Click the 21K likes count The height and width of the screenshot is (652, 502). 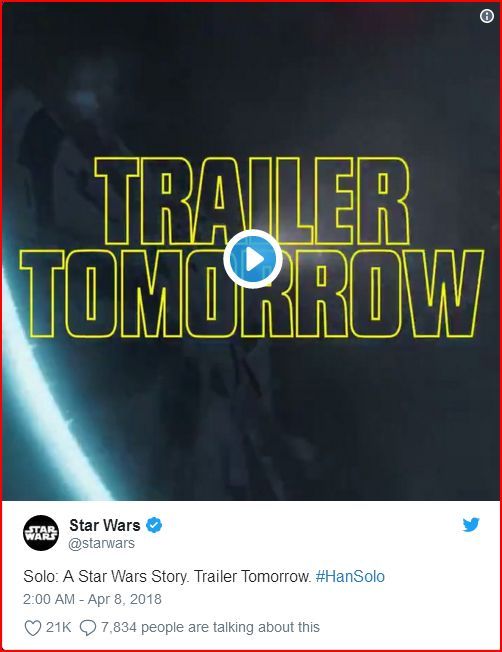[59, 627]
